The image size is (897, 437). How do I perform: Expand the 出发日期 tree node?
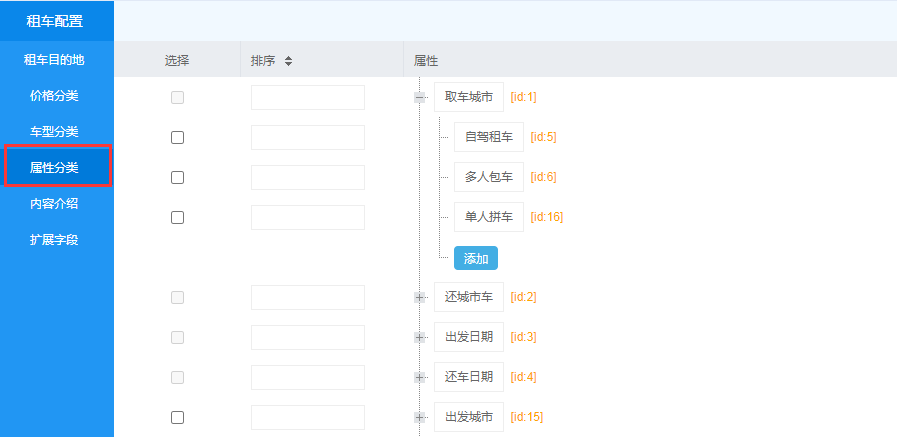420,337
